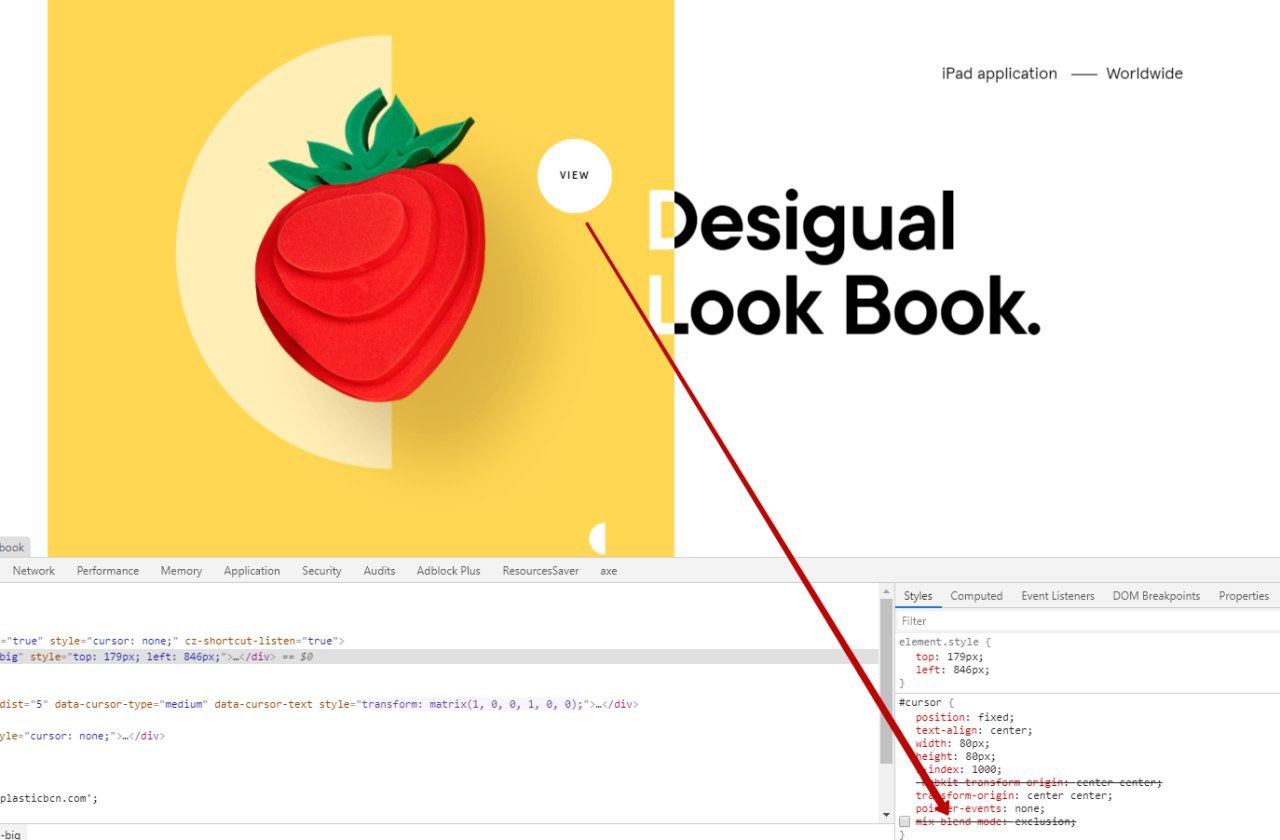Viewport: 1280px width, 840px height.
Task: Click the Desigual Look Book heading
Action: point(845,262)
